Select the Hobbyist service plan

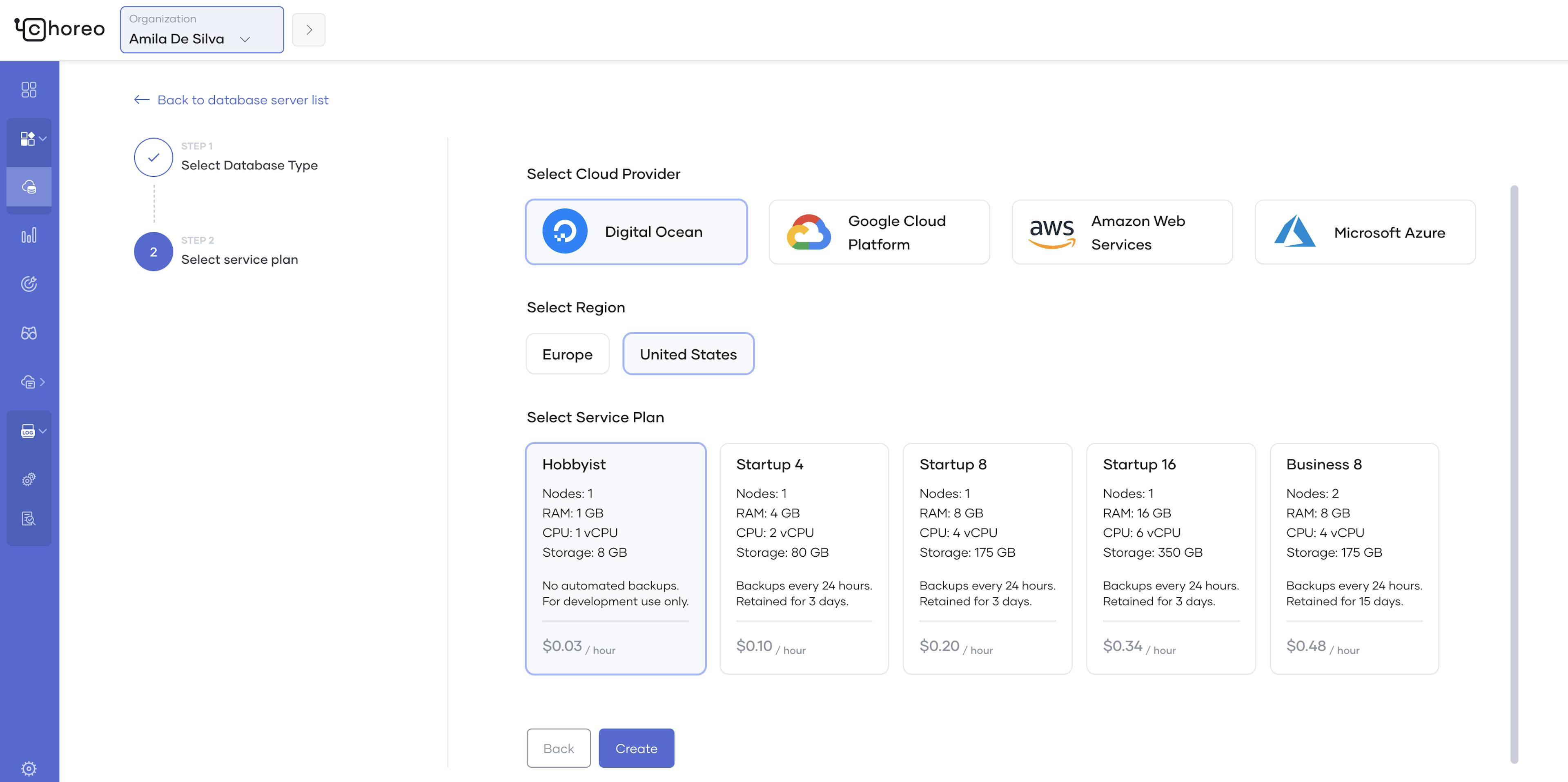[615, 559]
